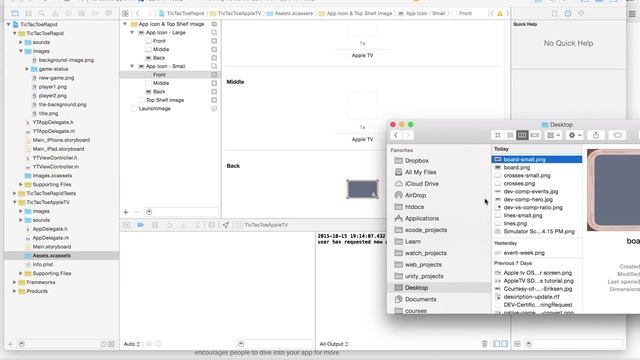Show console pane toggle
The width and height of the screenshot is (640, 360).
pos(504,344)
